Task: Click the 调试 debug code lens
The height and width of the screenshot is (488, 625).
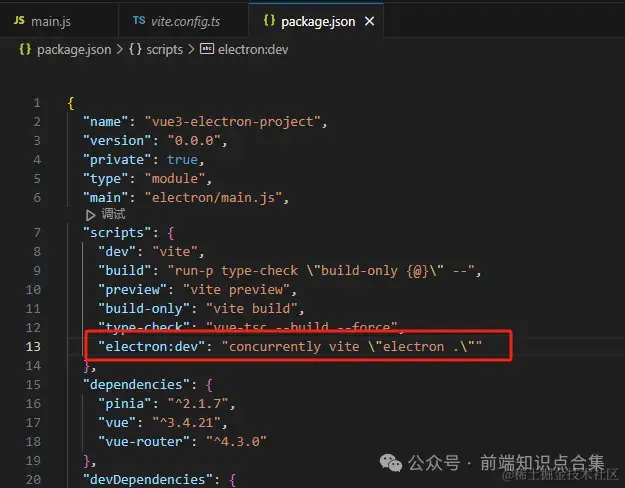Action: coord(113,214)
